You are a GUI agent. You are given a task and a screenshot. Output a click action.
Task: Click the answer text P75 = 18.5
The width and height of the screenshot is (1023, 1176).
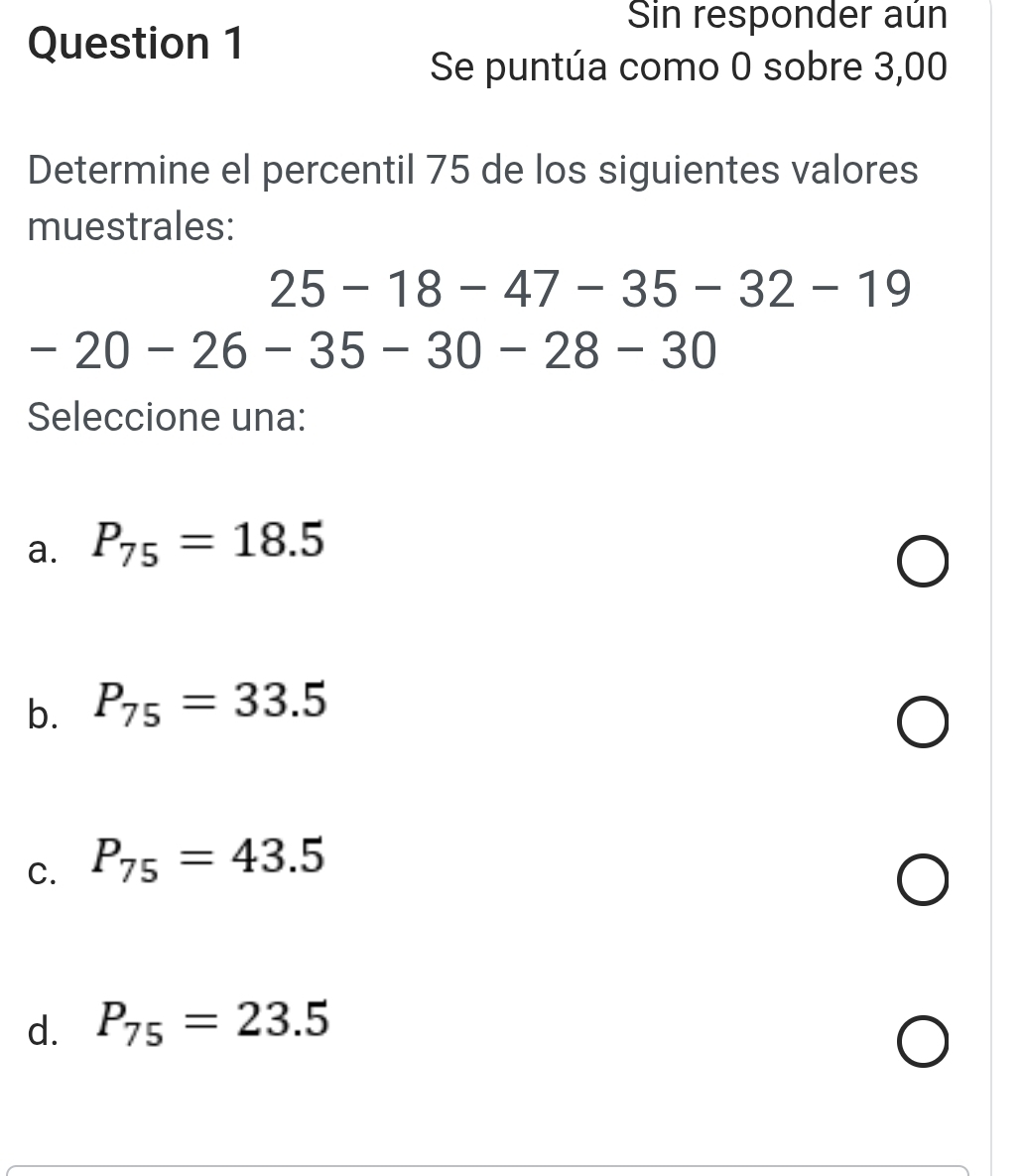(x=208, y=542)
